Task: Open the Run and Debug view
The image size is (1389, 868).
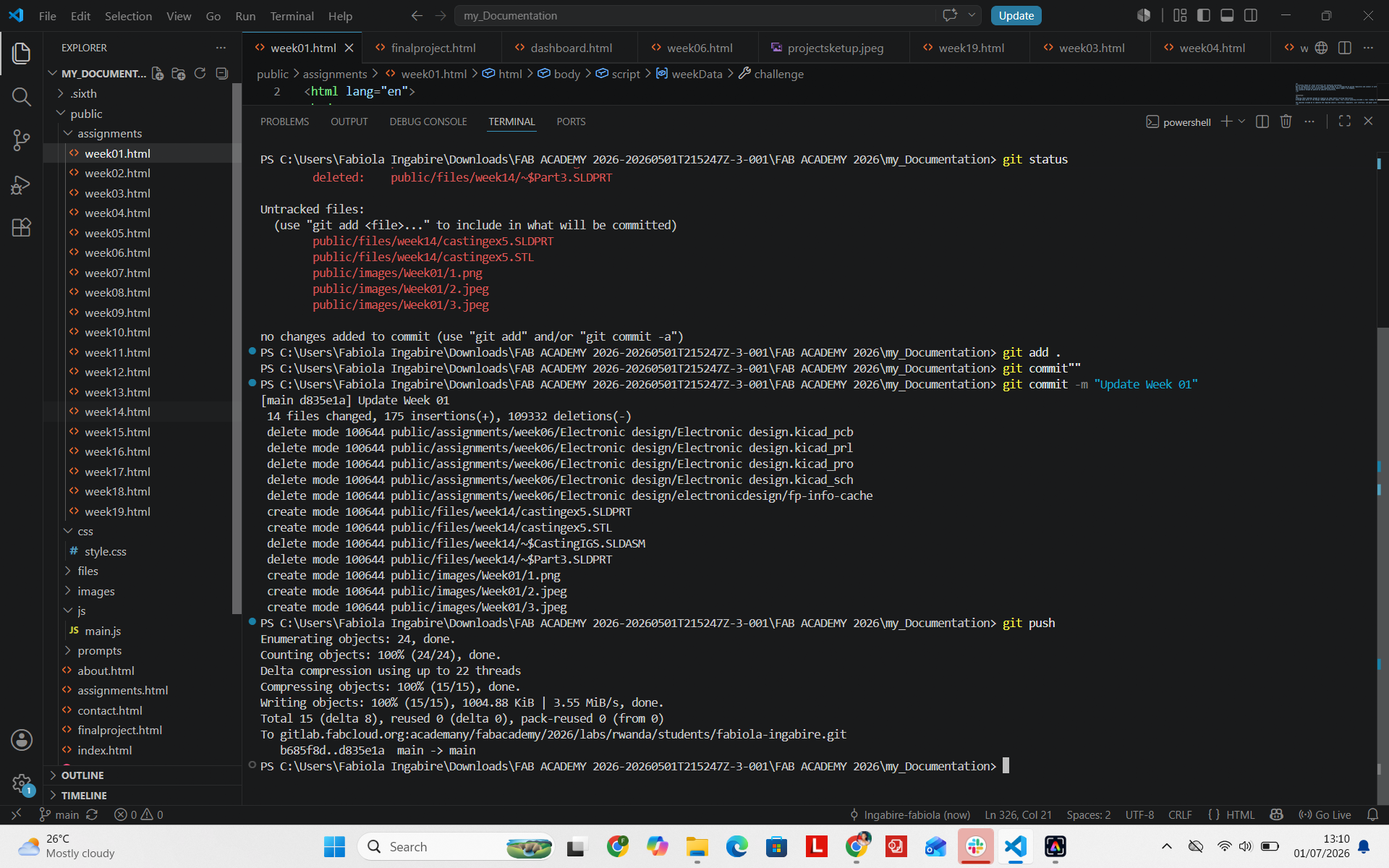Action: point(21,184)
